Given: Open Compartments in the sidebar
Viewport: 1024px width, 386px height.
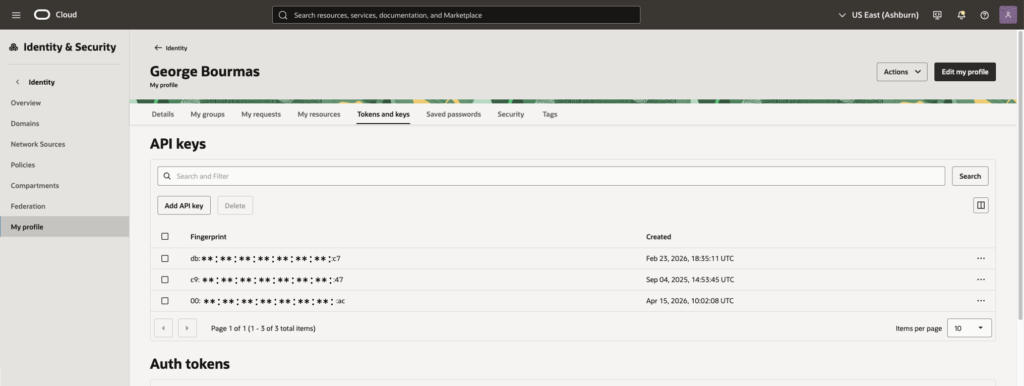Looking at the screenshot, I should [x=64, y=185].
